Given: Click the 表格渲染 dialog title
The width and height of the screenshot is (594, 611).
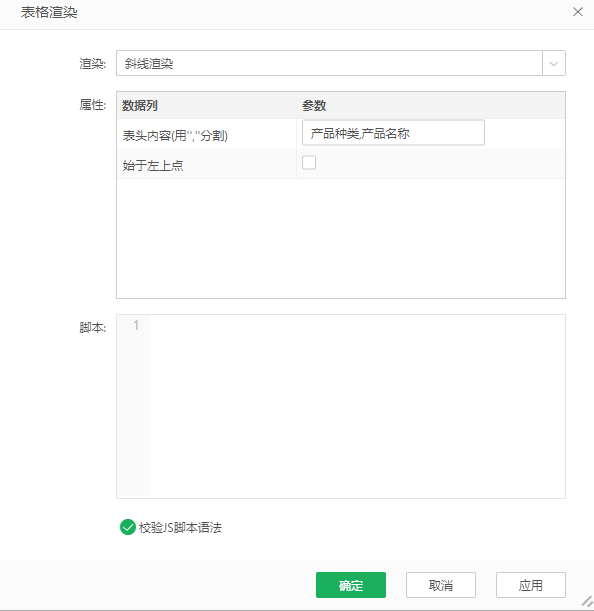Looking at the screenshot, I should coord(49,12).
